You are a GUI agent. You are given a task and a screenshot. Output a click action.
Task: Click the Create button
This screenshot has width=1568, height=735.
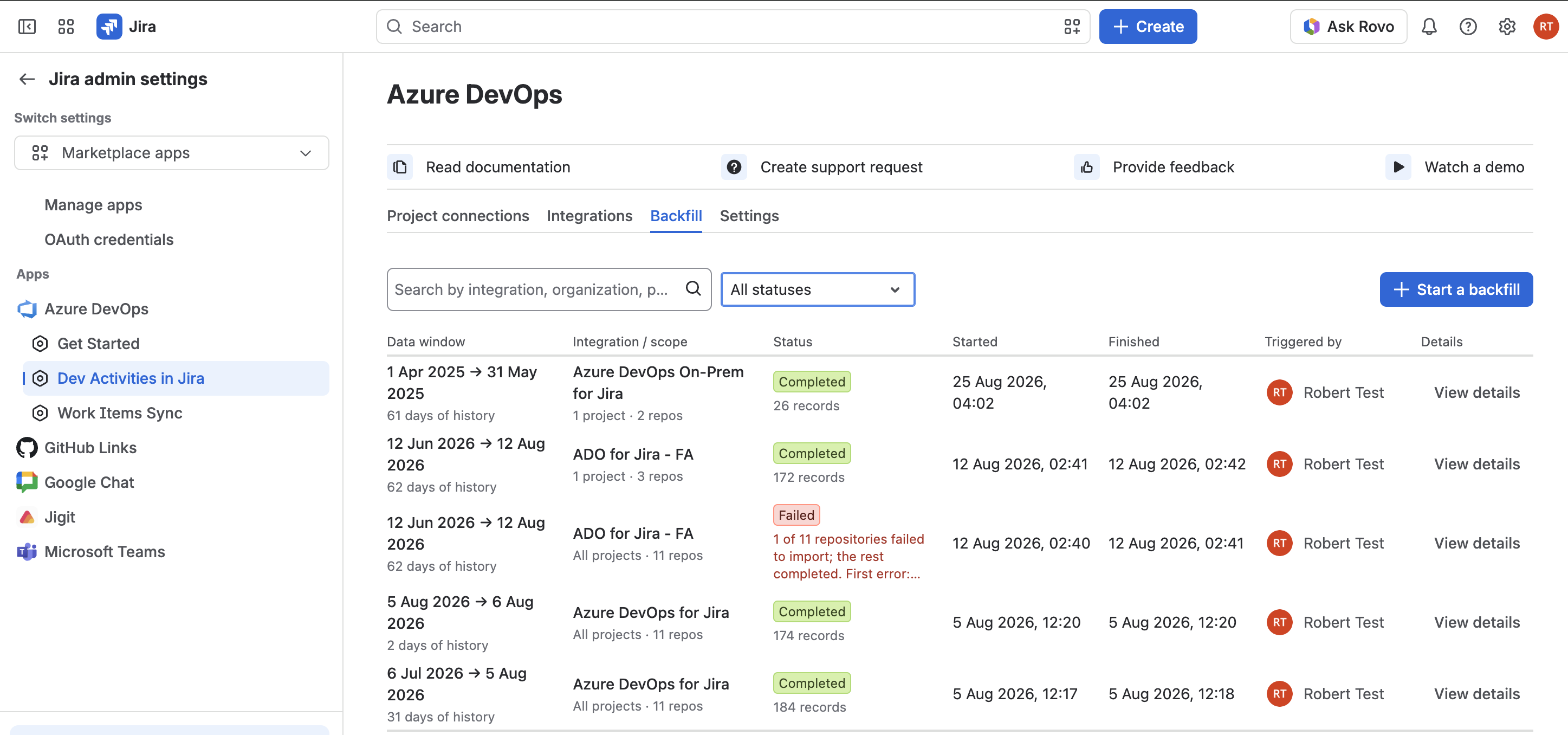(x=1148, y=27)
